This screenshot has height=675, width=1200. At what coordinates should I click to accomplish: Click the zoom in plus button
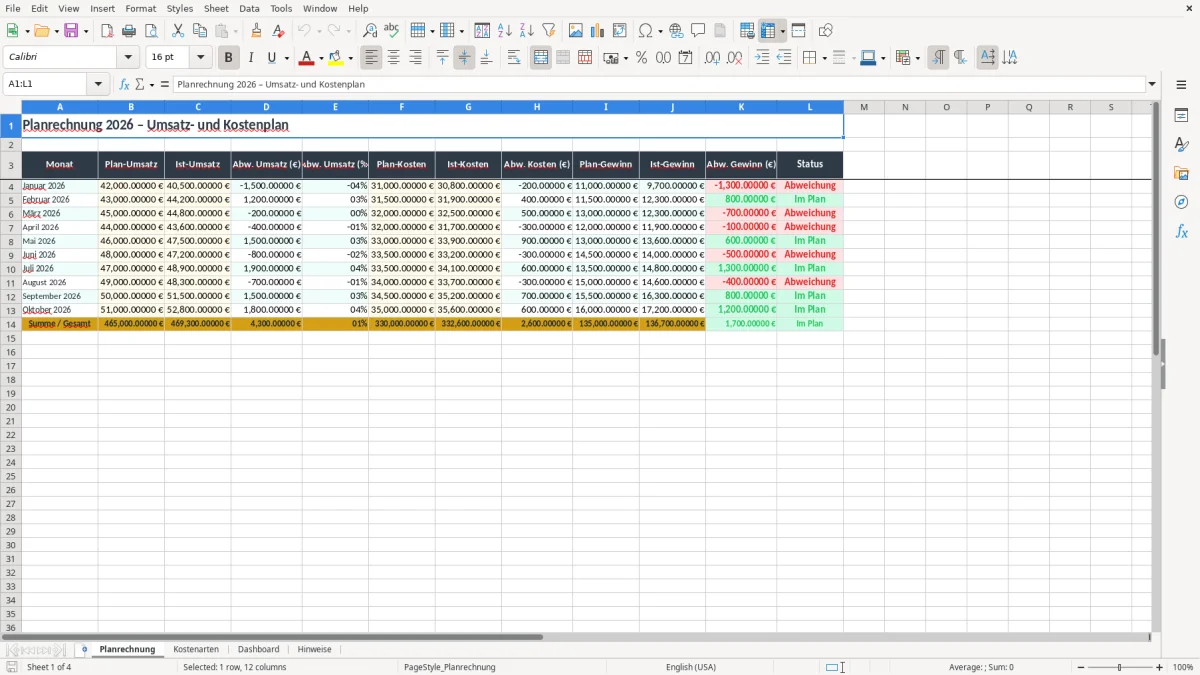pos(1160,667)
